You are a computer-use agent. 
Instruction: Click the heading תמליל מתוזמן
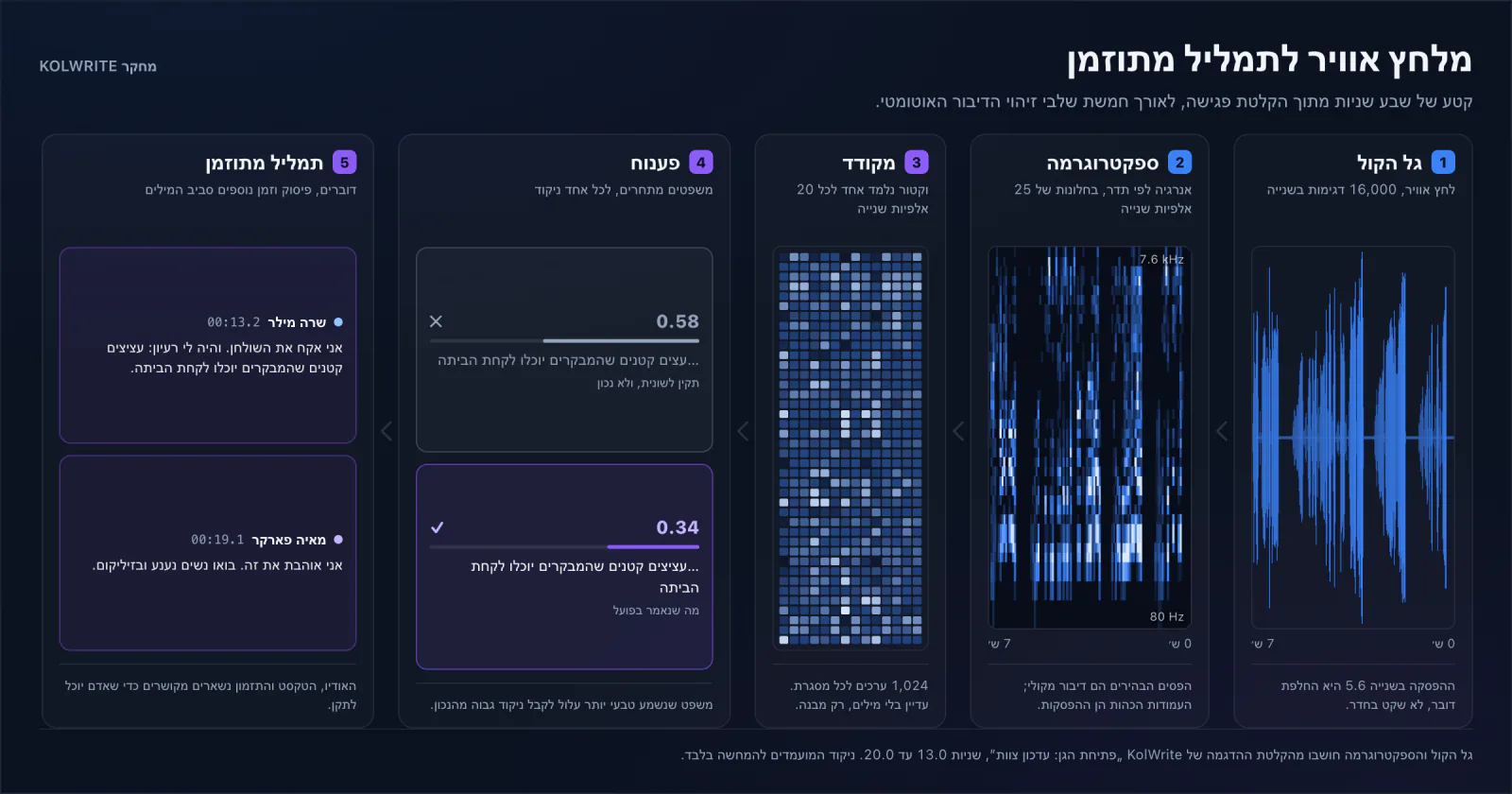point(265,163)
